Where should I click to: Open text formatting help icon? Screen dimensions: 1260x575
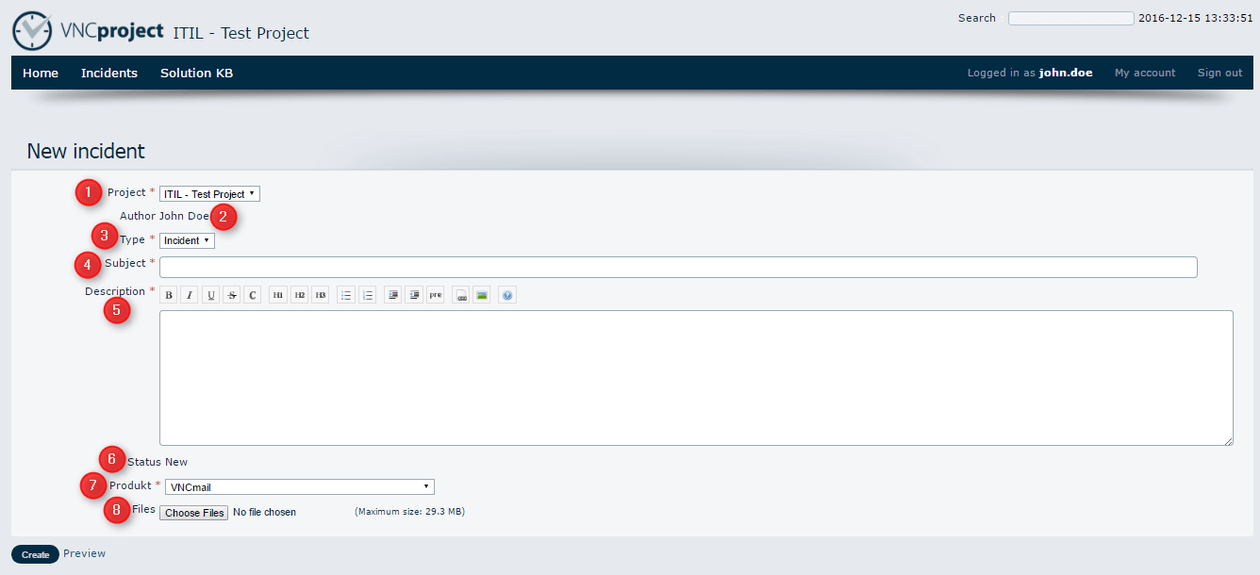pos(507,295)
